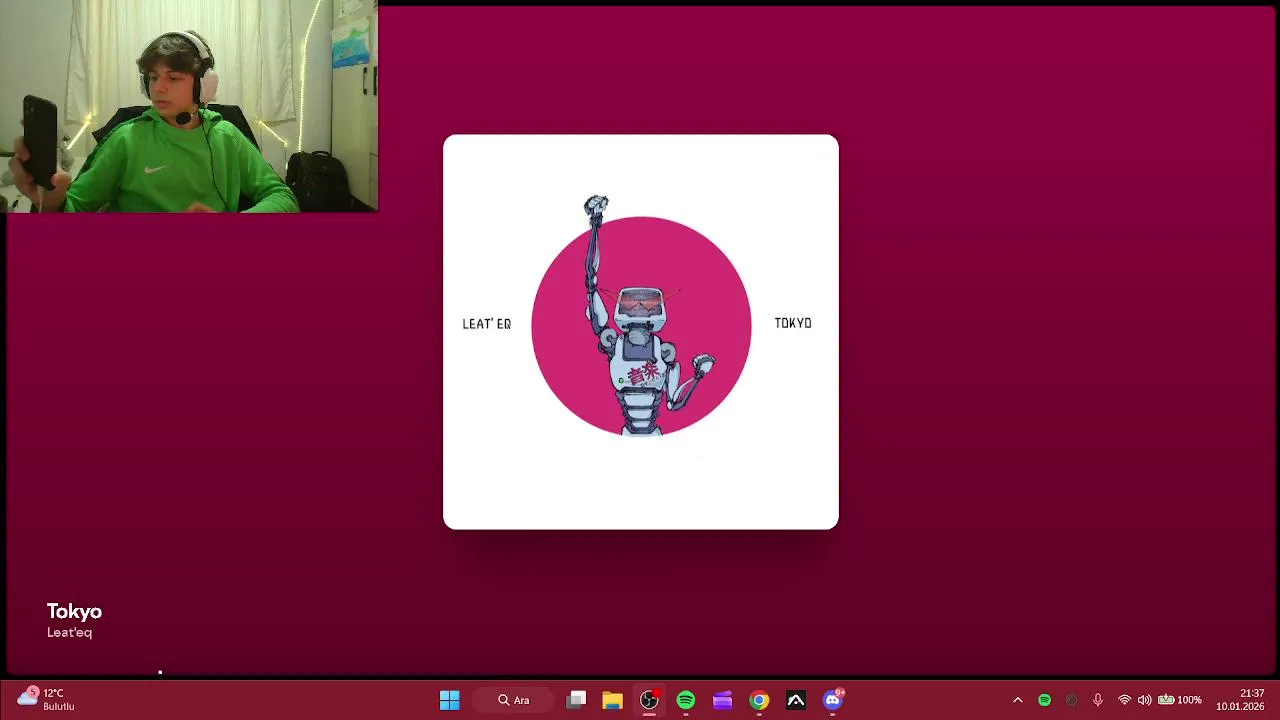1280x720 pixels.
Task: Open the black mountain-logo app in the taskbar
Action: (x=796, y=700)
